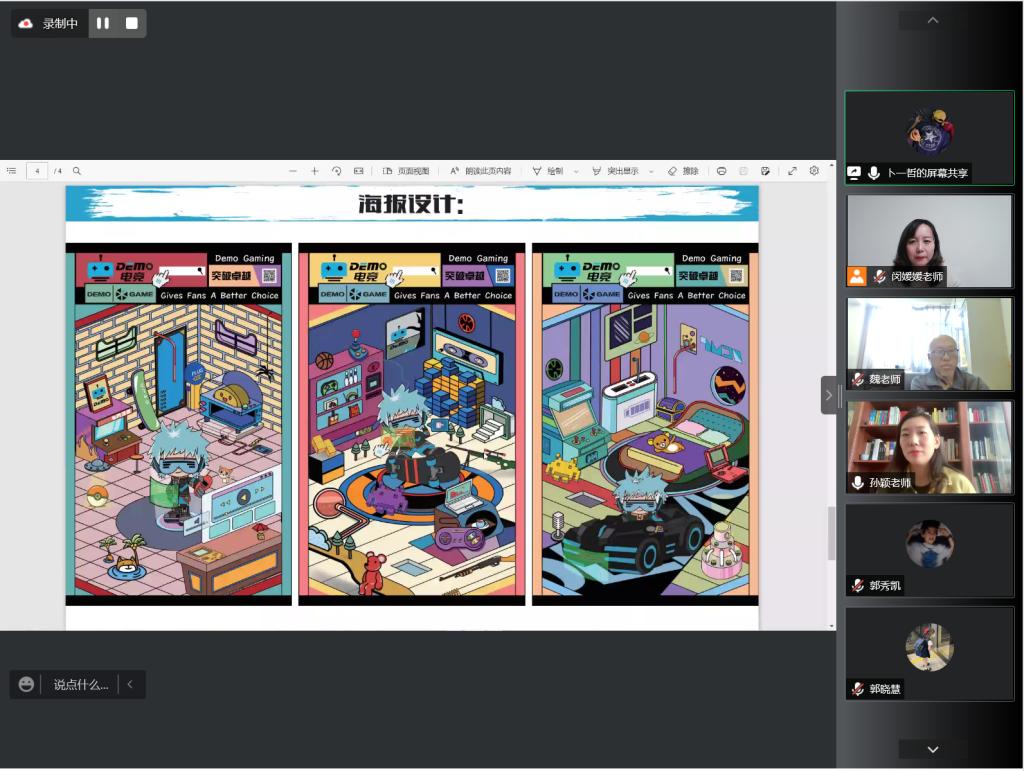Zoom out the PDF with minus icon

[293, 171]
